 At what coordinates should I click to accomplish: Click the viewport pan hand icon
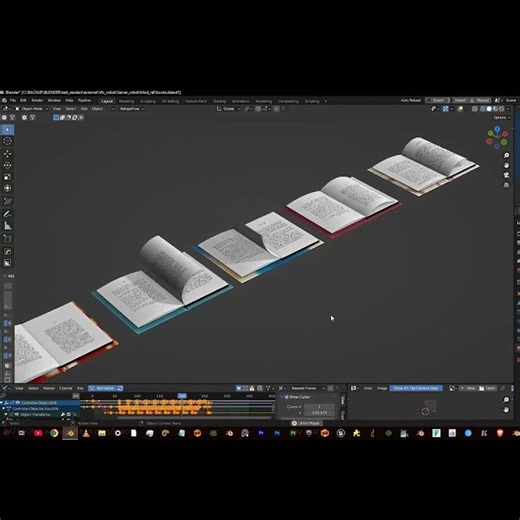click(x=506, y=166)
